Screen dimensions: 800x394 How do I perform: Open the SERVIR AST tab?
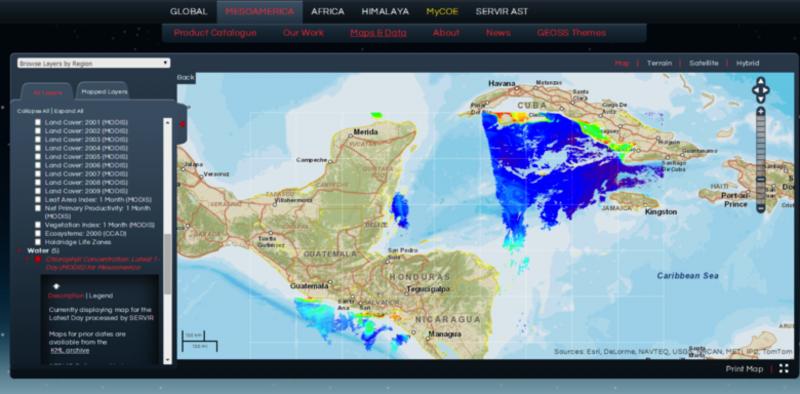[502, 11]
